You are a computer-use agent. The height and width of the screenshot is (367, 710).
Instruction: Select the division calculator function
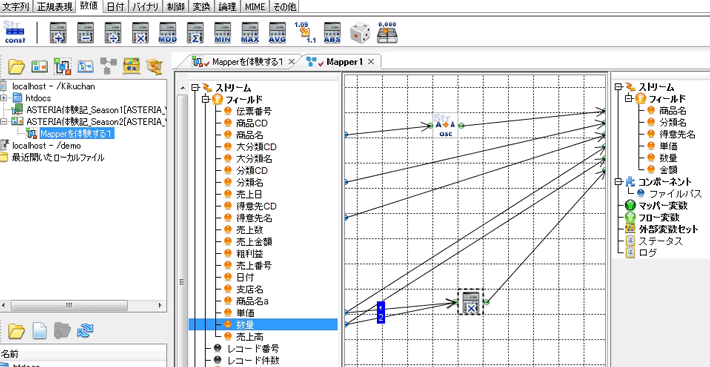coord(113,33)
